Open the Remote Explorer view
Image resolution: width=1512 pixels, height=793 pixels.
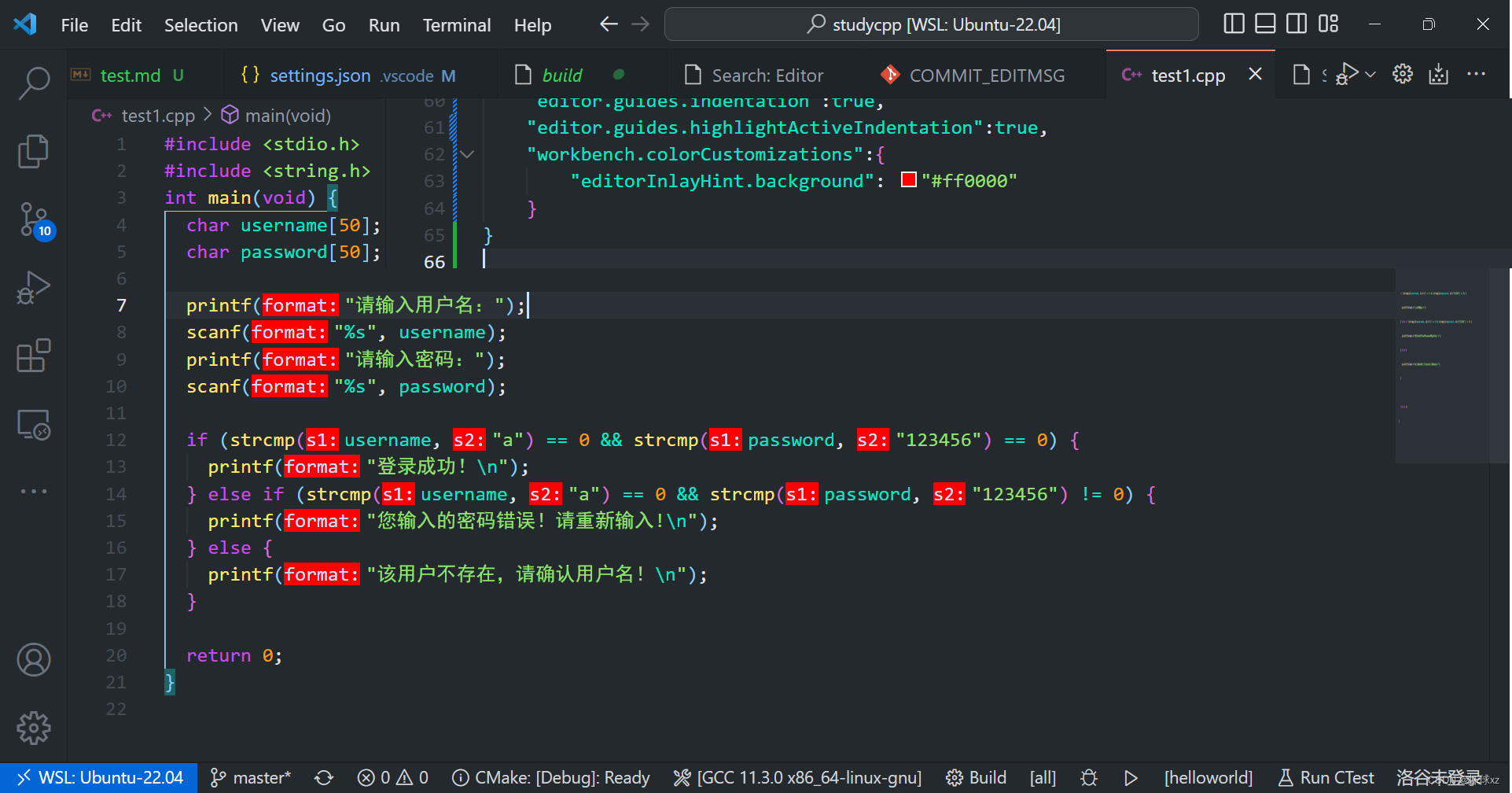[34, 424]
